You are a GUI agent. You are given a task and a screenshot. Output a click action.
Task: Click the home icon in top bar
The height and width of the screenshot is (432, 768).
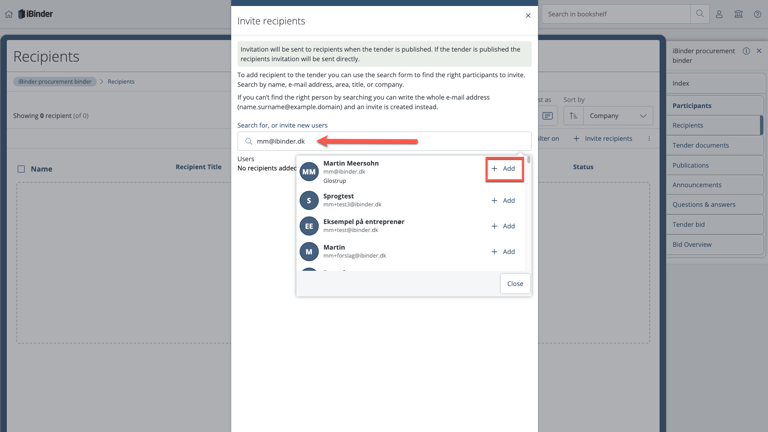(8, 14)
